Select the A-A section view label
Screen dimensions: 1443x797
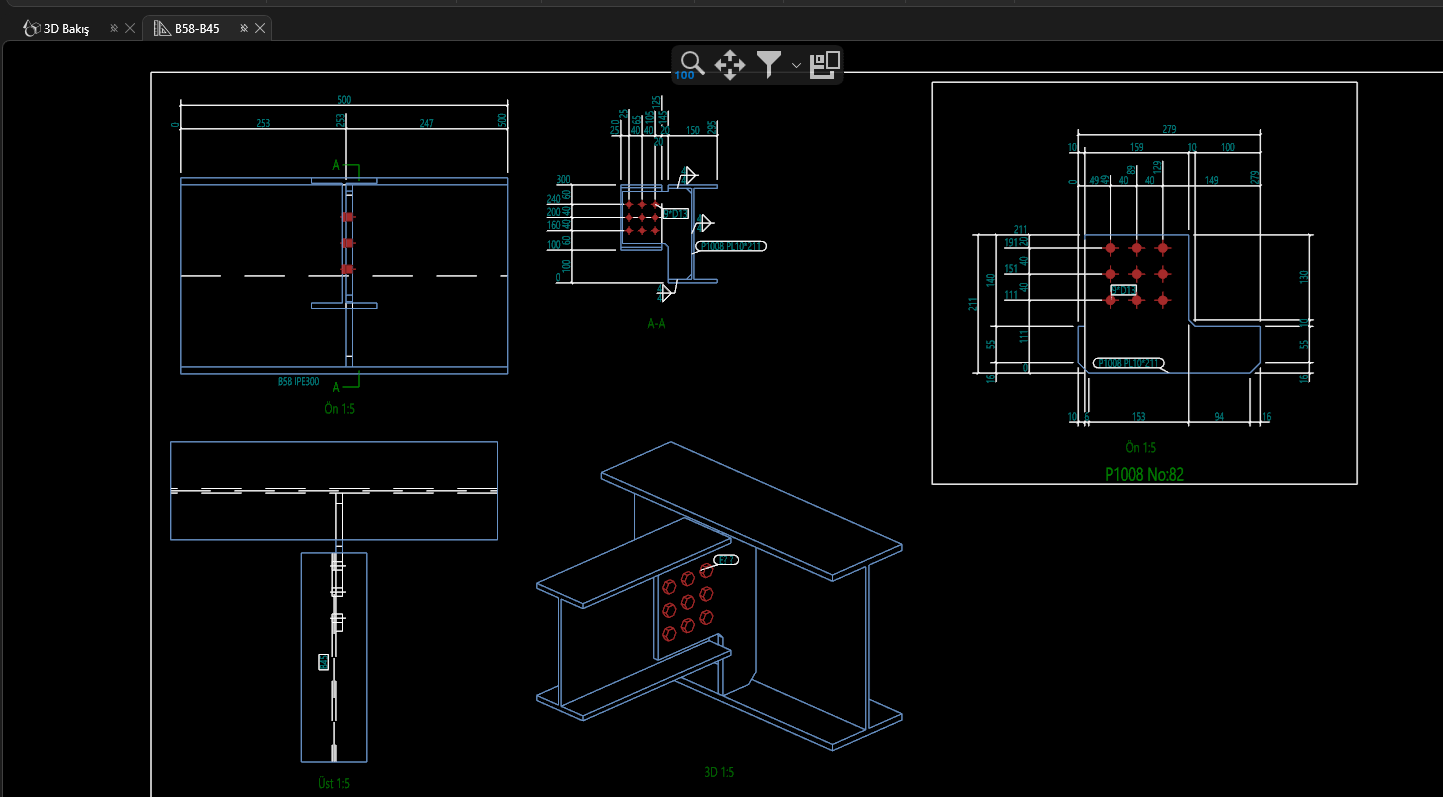[x=656, y=324]
